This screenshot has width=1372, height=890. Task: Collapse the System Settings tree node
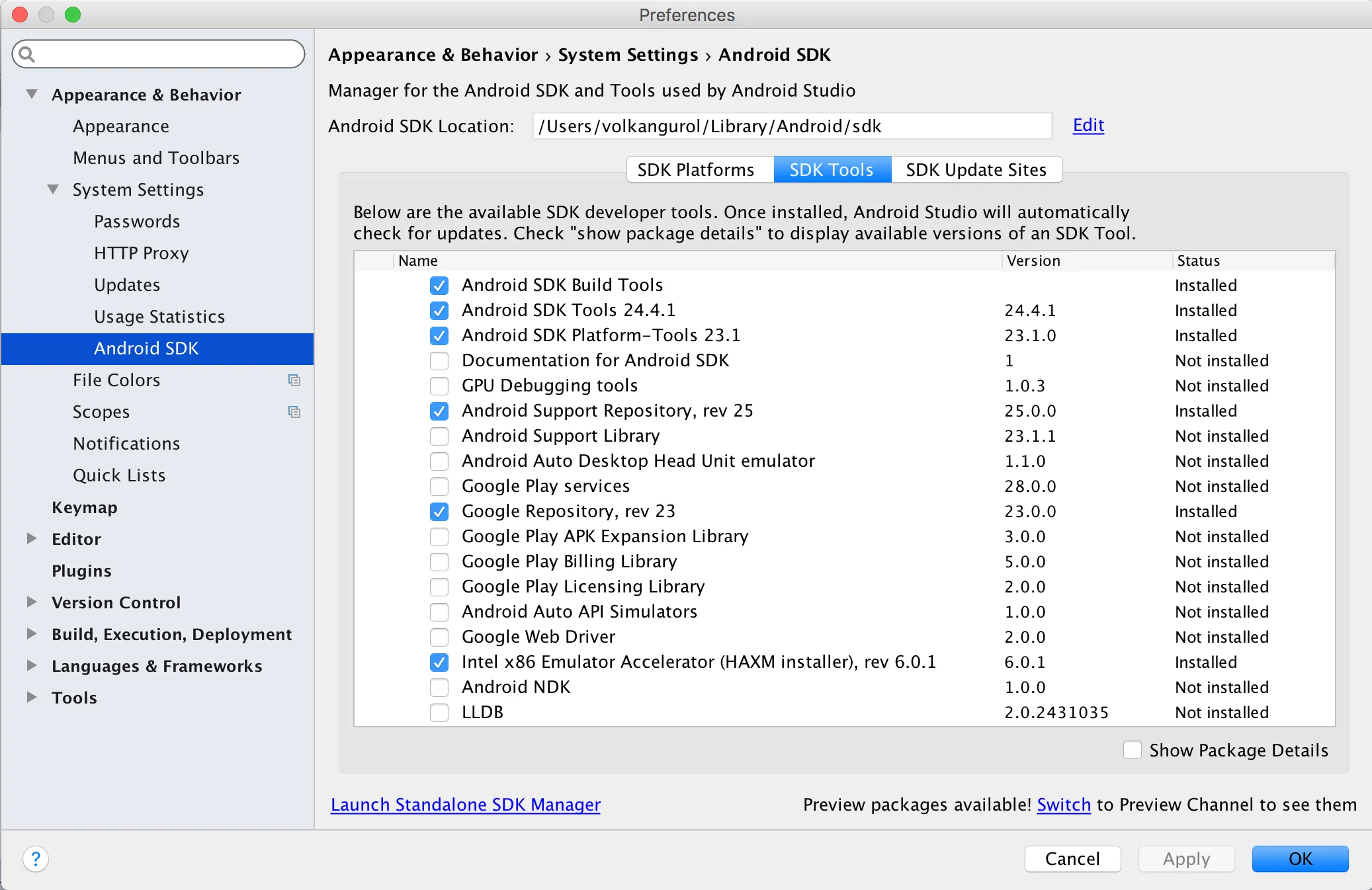54,189
